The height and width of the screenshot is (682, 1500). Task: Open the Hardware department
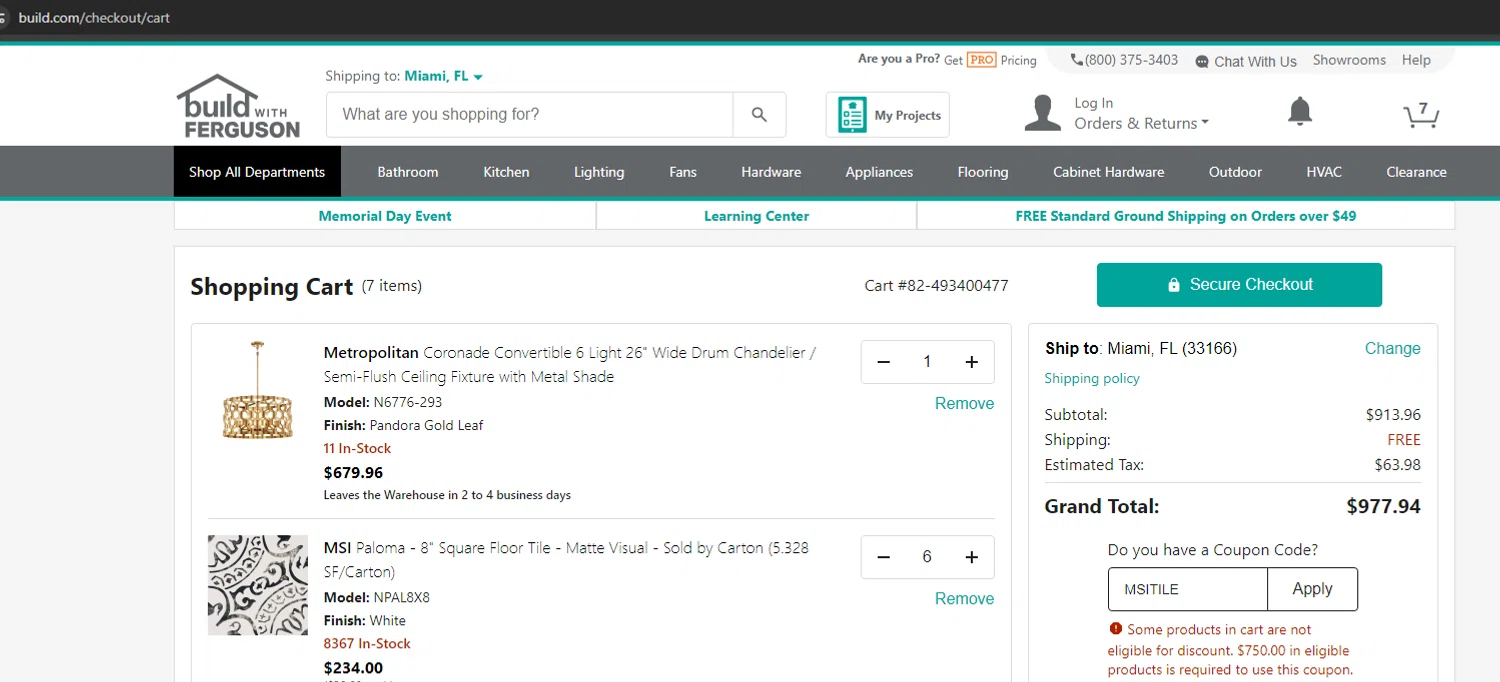(x=771, y=172)
